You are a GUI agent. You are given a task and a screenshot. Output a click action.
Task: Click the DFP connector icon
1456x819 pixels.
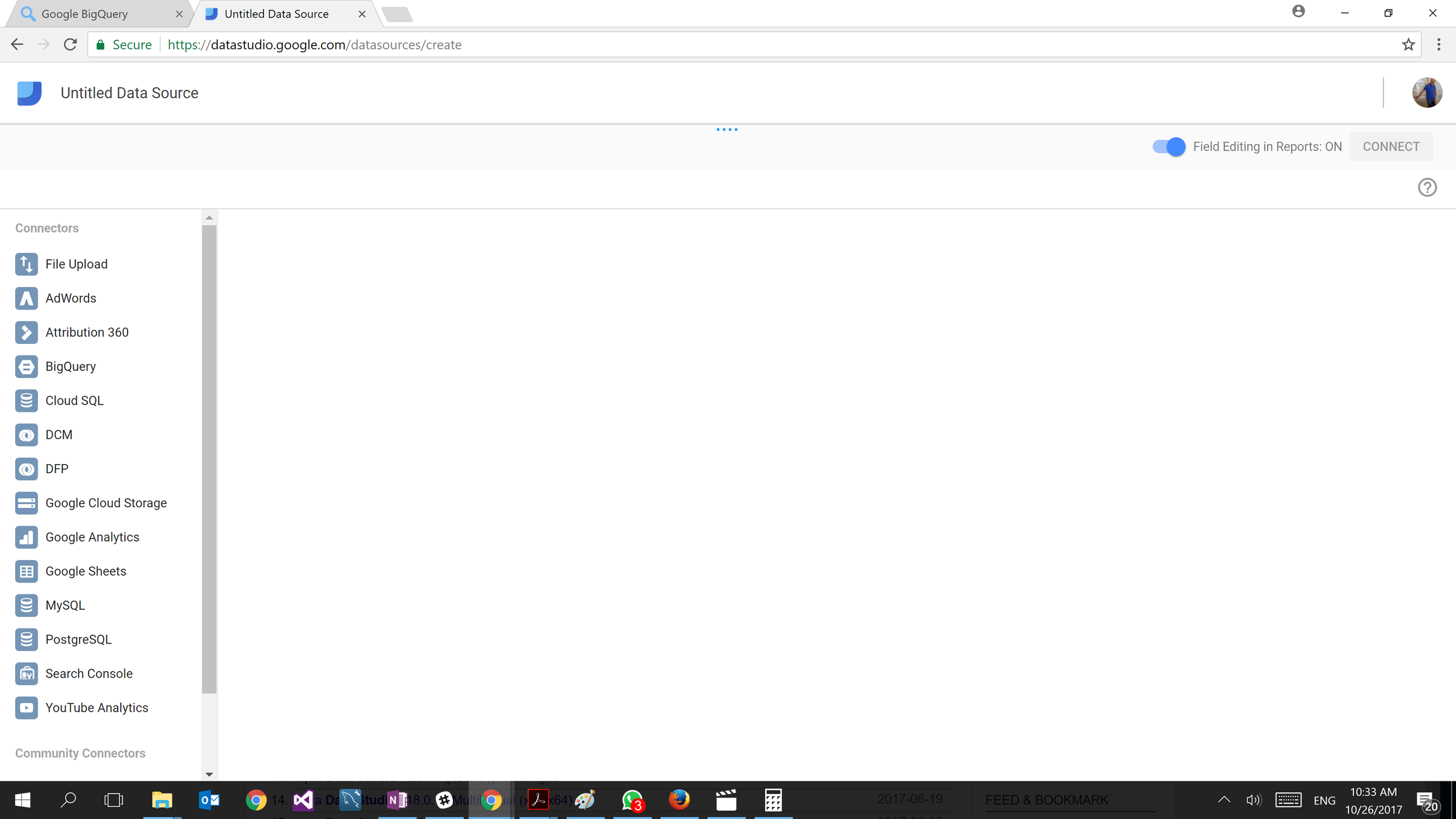(x=26, y=469)
